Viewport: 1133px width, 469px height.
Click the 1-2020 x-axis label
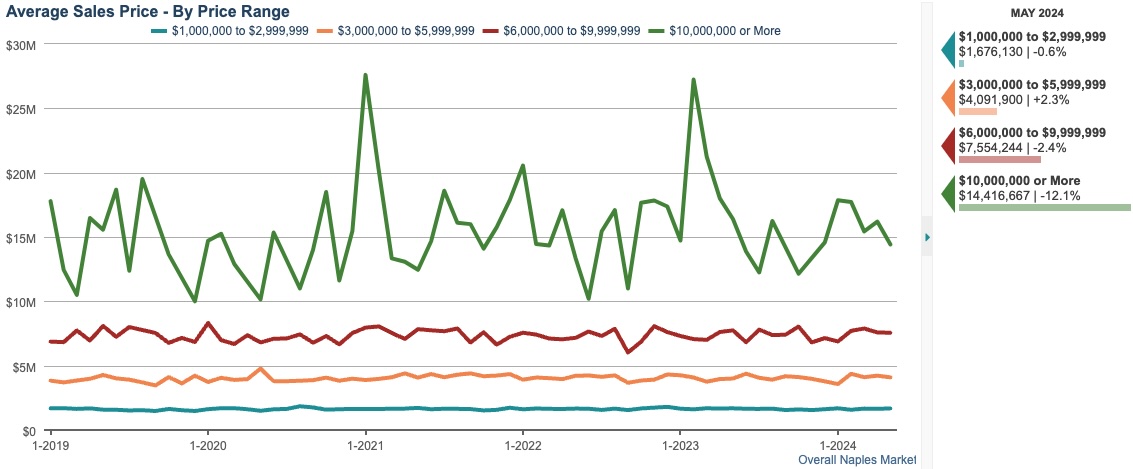(208, 446)
